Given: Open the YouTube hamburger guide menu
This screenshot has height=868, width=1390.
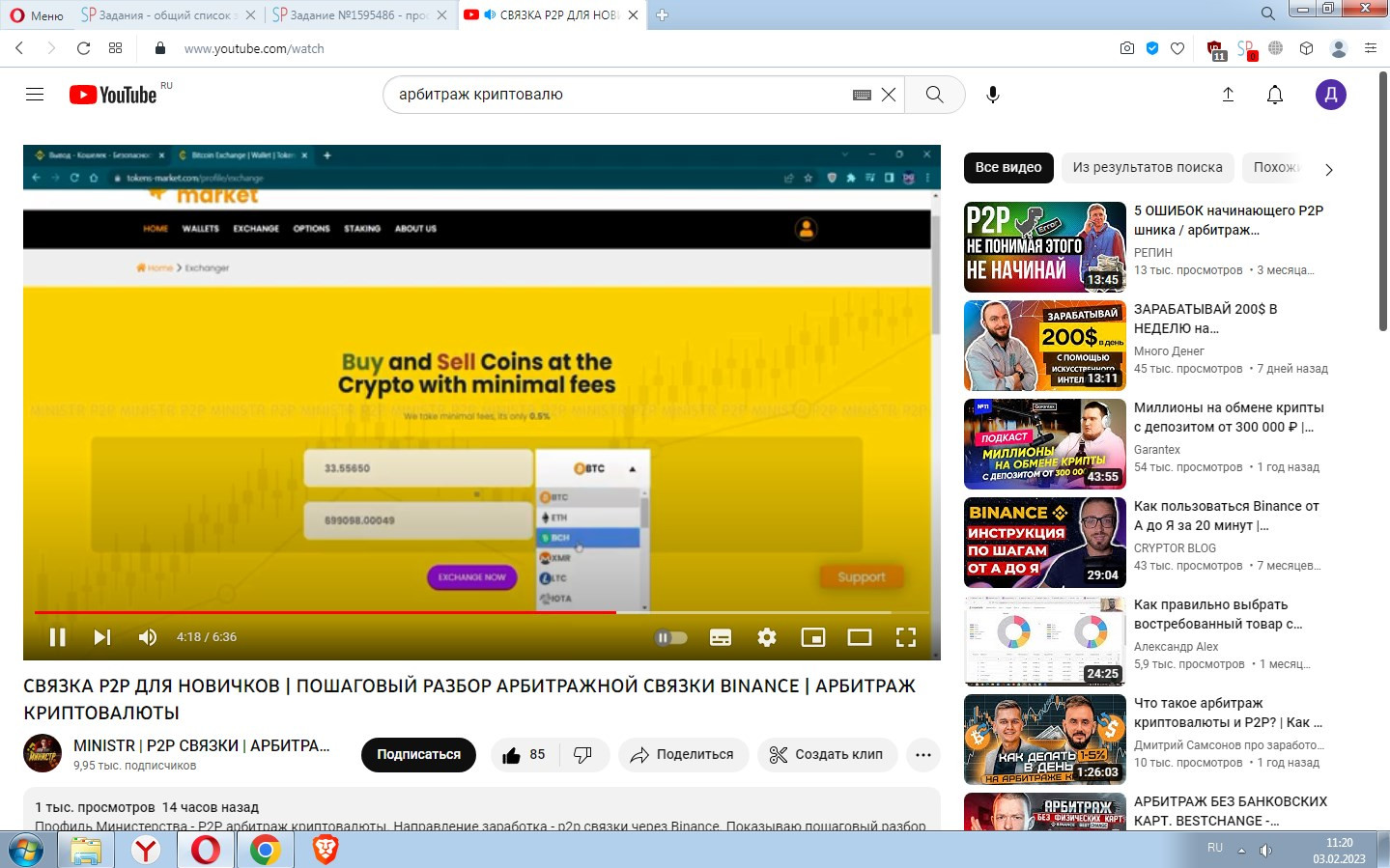Looking at the screenshot, I should click(x=35, y=95).
